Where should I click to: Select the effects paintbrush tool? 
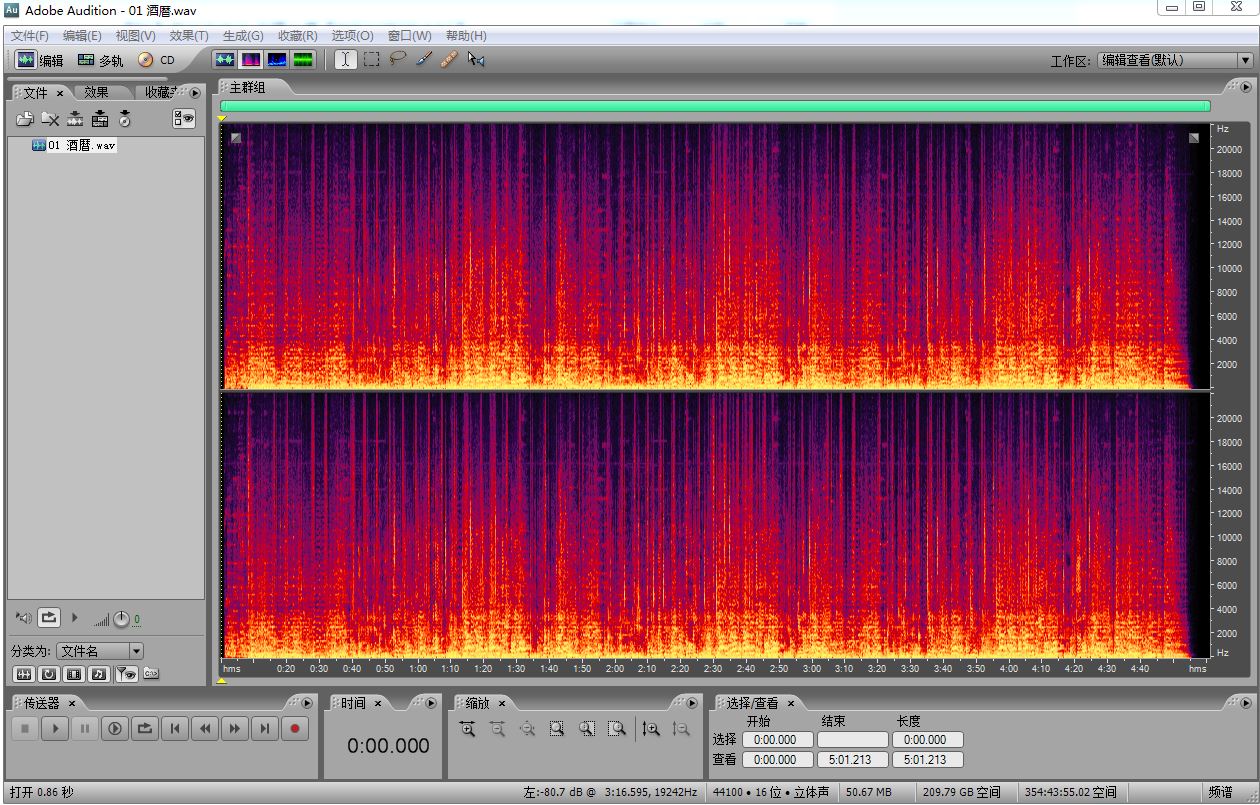pyautogui.click(x=424, y=60)
